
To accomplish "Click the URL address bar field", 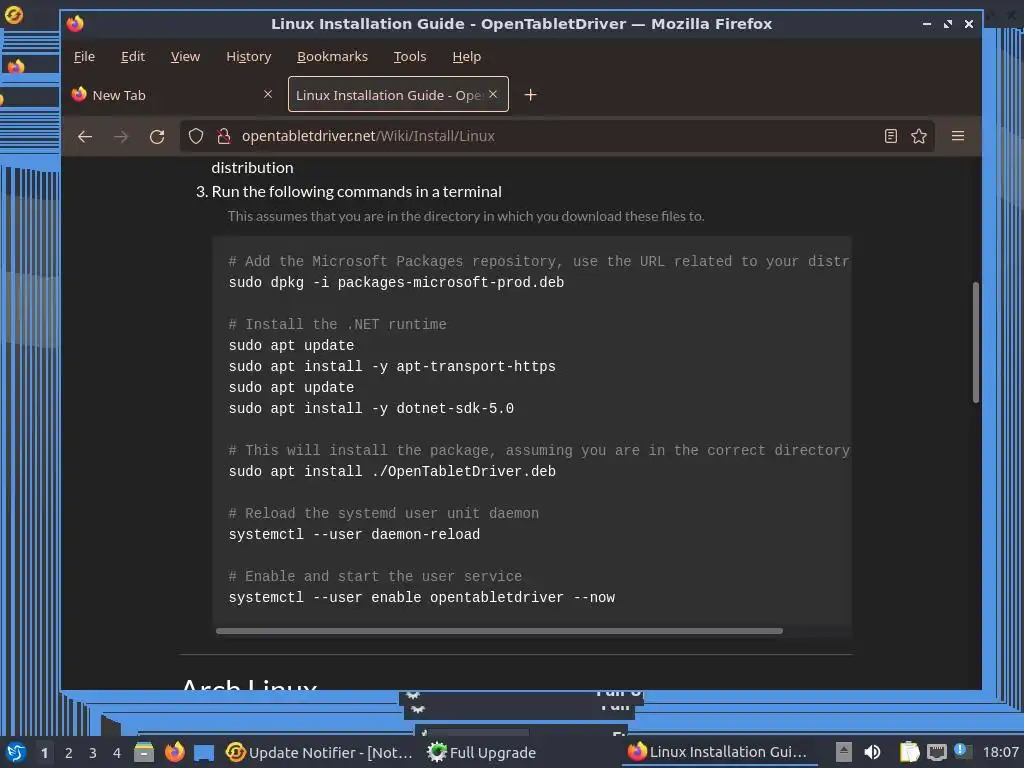I will (555, 136).
